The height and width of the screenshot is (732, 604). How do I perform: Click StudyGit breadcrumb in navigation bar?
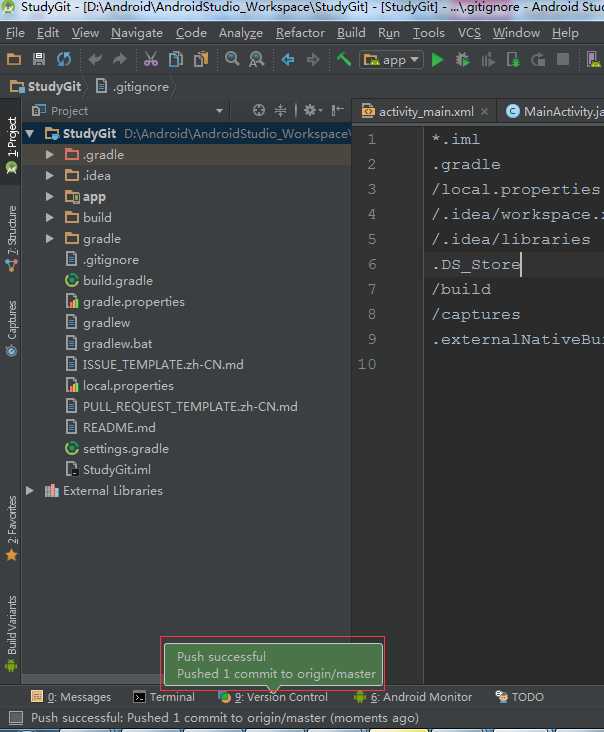tap(46, 87)
